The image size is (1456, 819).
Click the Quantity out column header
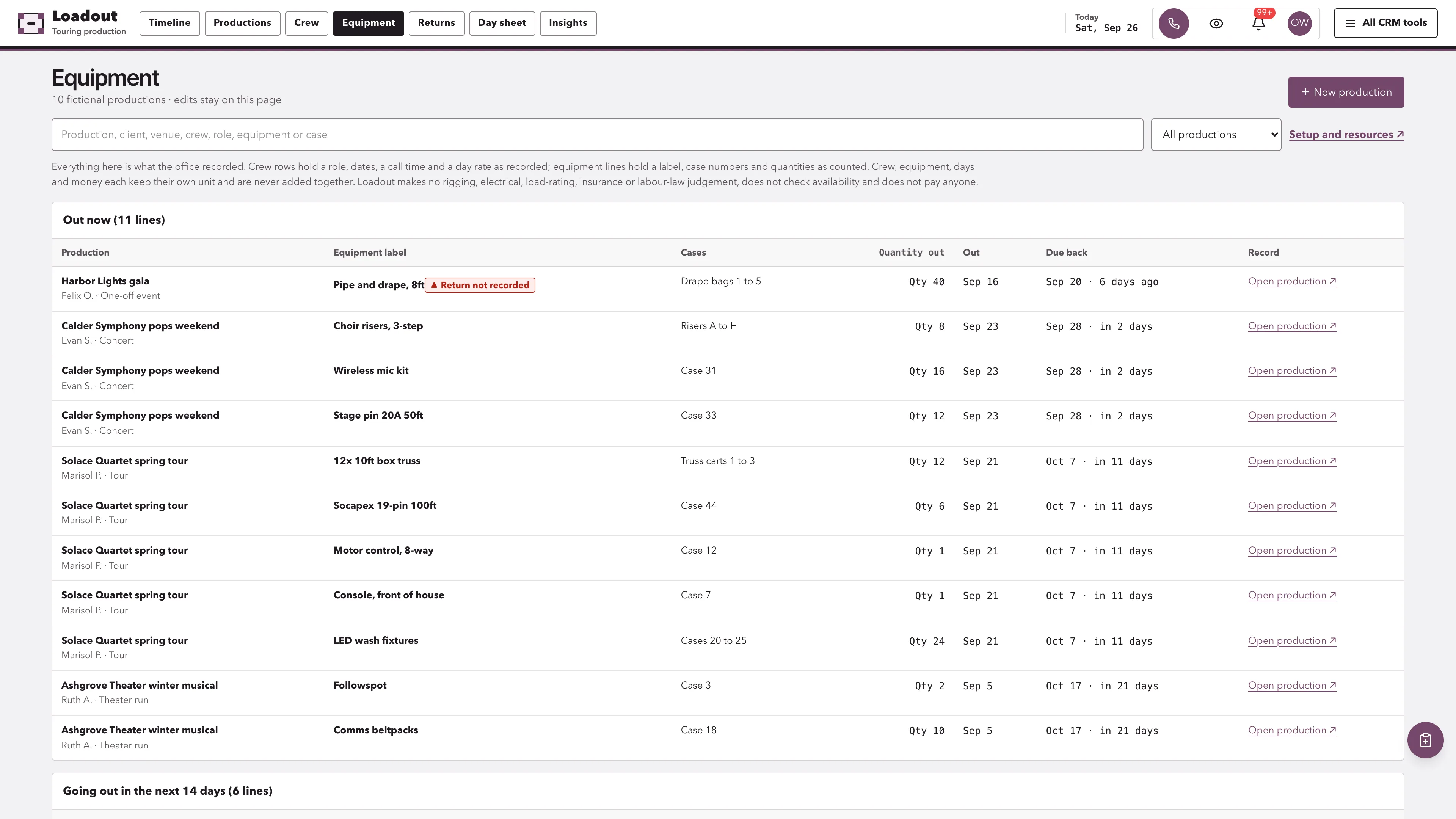click(911, 253)
